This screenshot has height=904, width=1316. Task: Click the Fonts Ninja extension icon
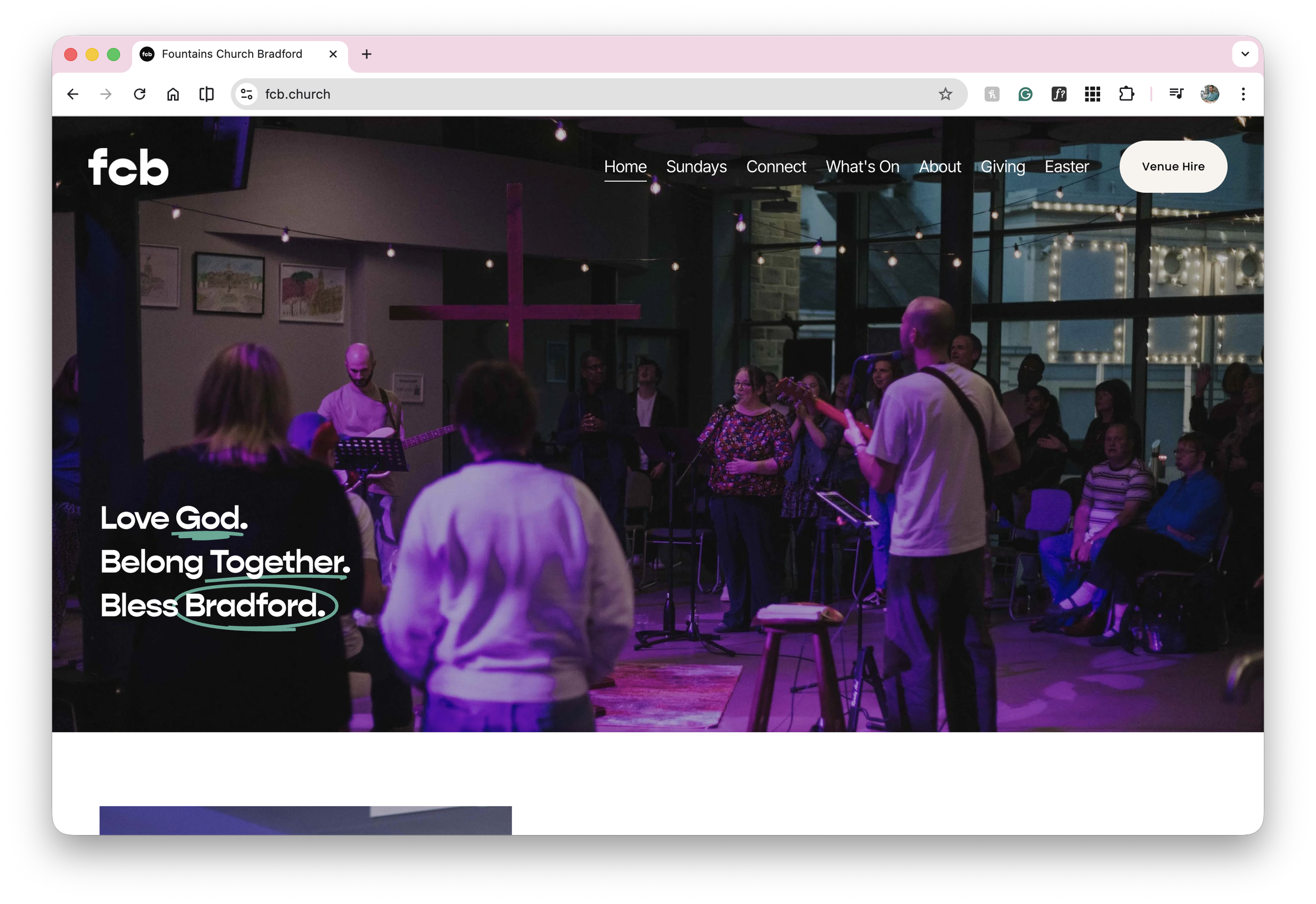click(1059, 94)
